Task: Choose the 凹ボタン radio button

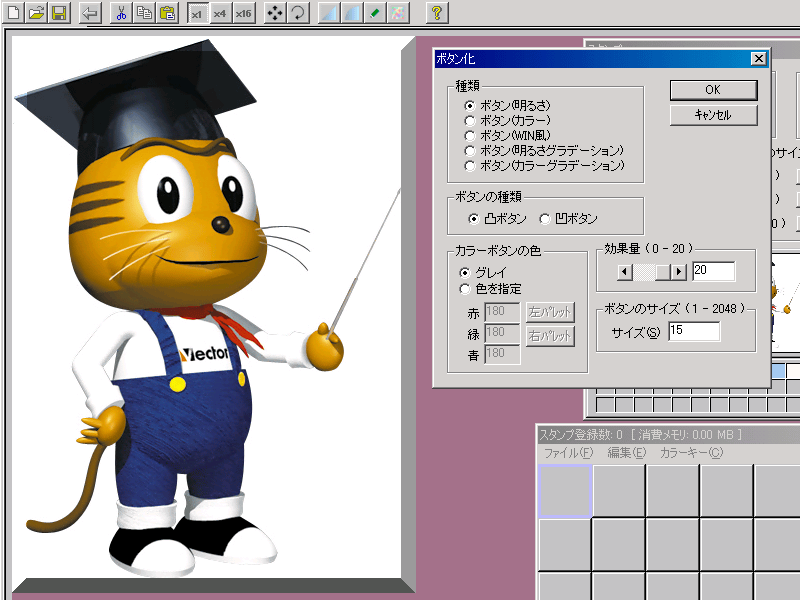Action: [568, 219]
